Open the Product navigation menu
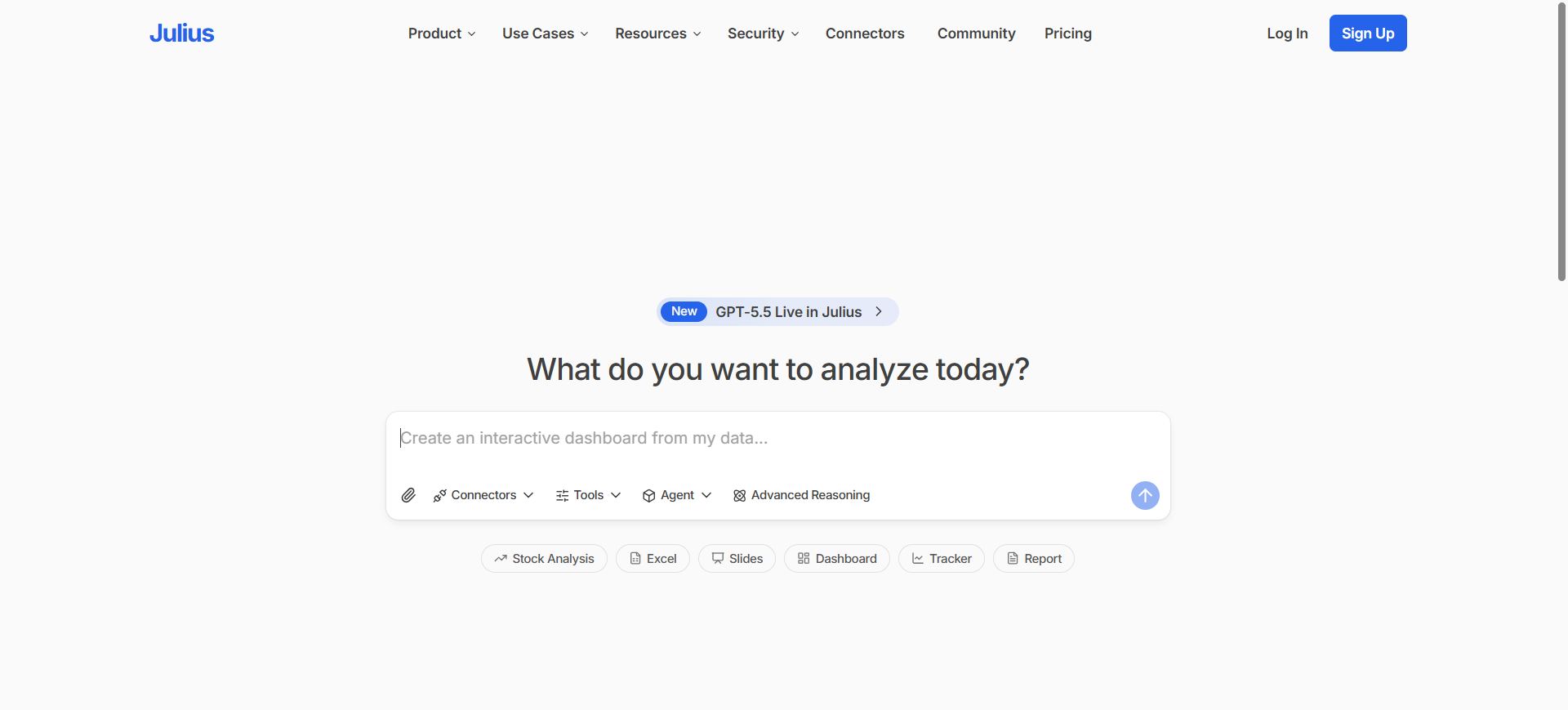The image size is (1568, 710). click(441, 33)
